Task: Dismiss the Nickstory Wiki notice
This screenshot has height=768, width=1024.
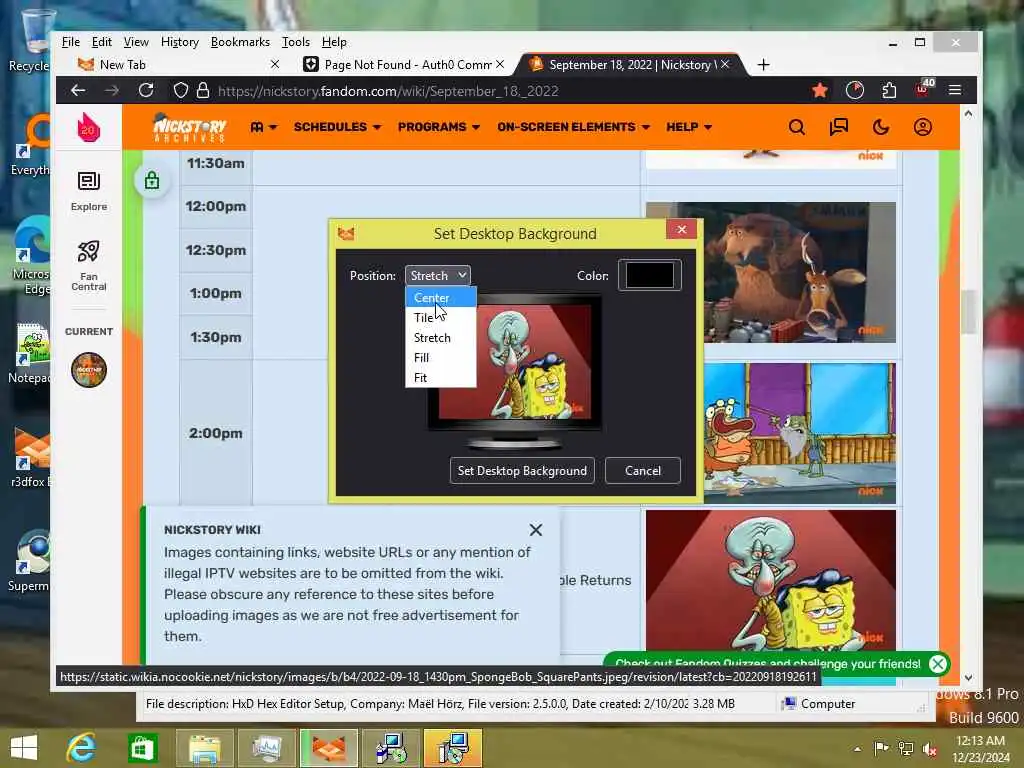Action: pyautogui.click(x=536, y=530)
